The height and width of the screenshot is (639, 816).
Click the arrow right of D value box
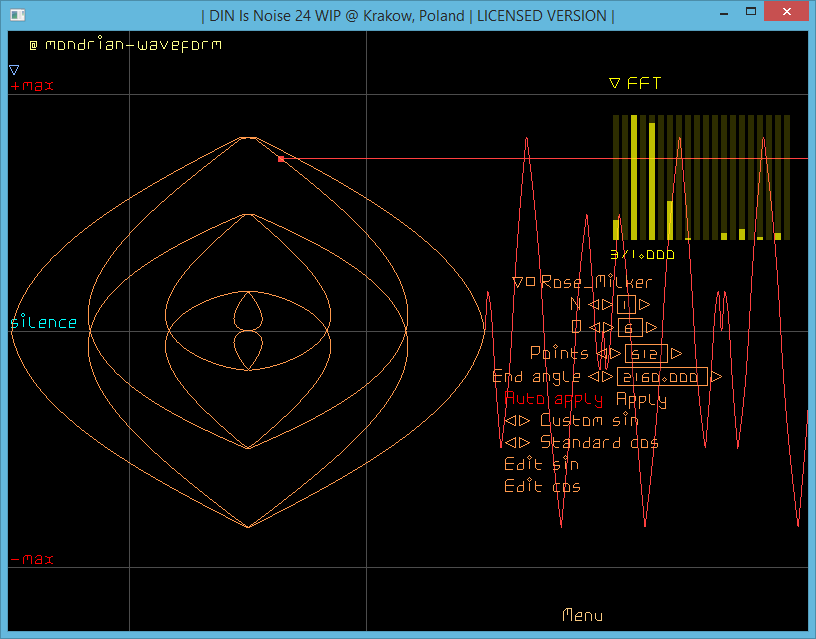click(652, 328)
